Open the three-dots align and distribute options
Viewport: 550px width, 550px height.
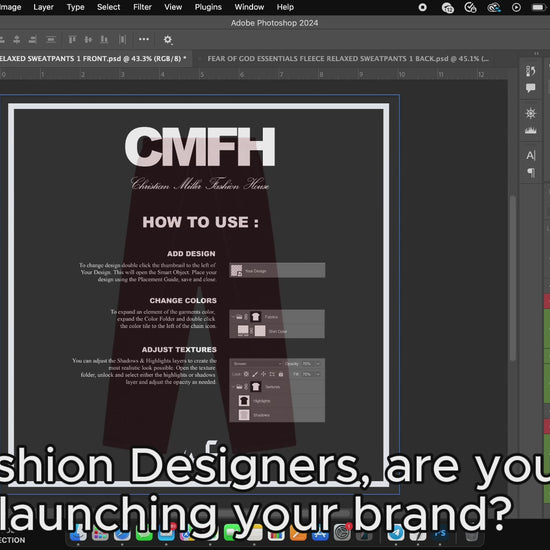[144, 39]
